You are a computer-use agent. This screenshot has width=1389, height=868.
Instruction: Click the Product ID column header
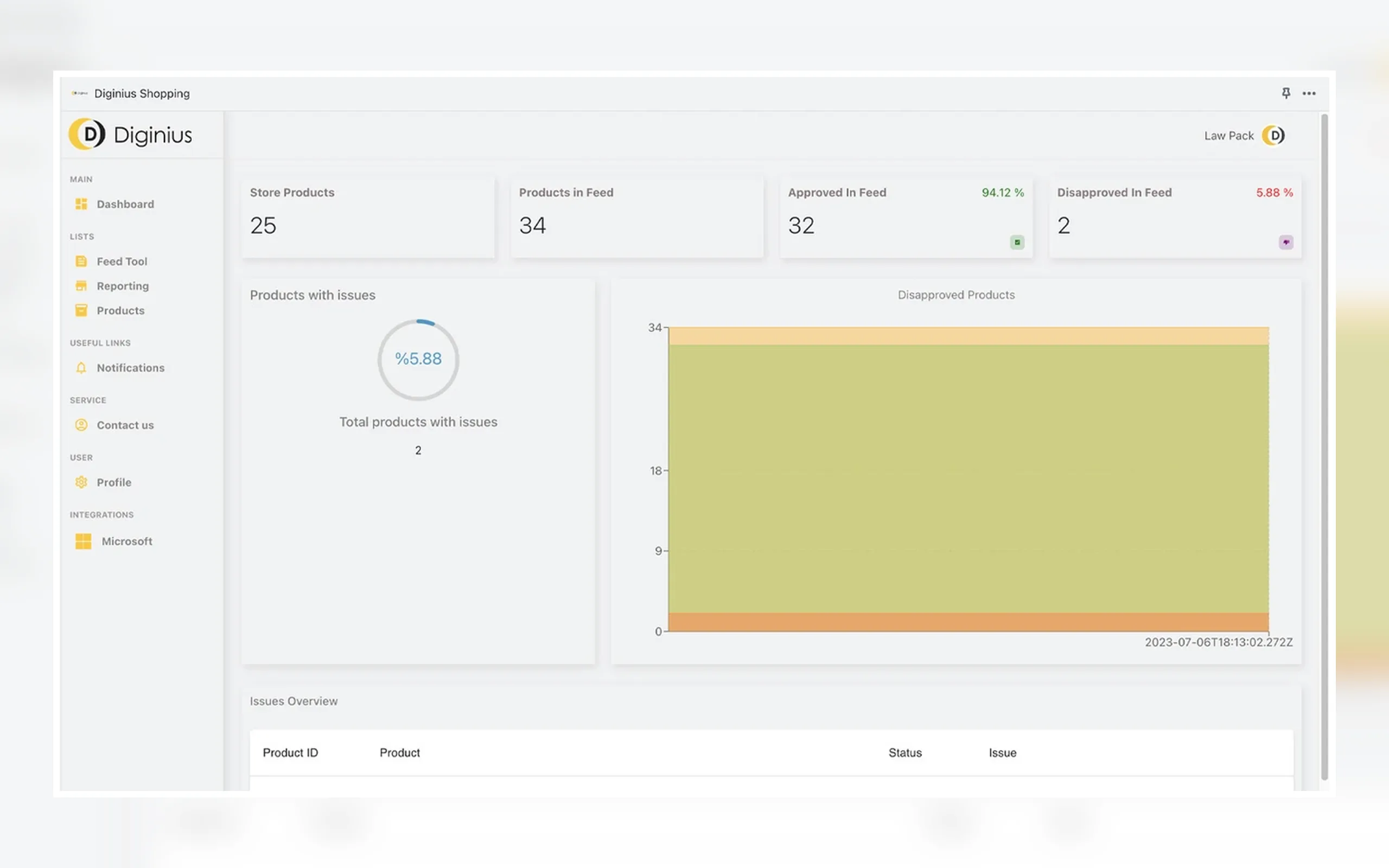click(x=290, y=752)
